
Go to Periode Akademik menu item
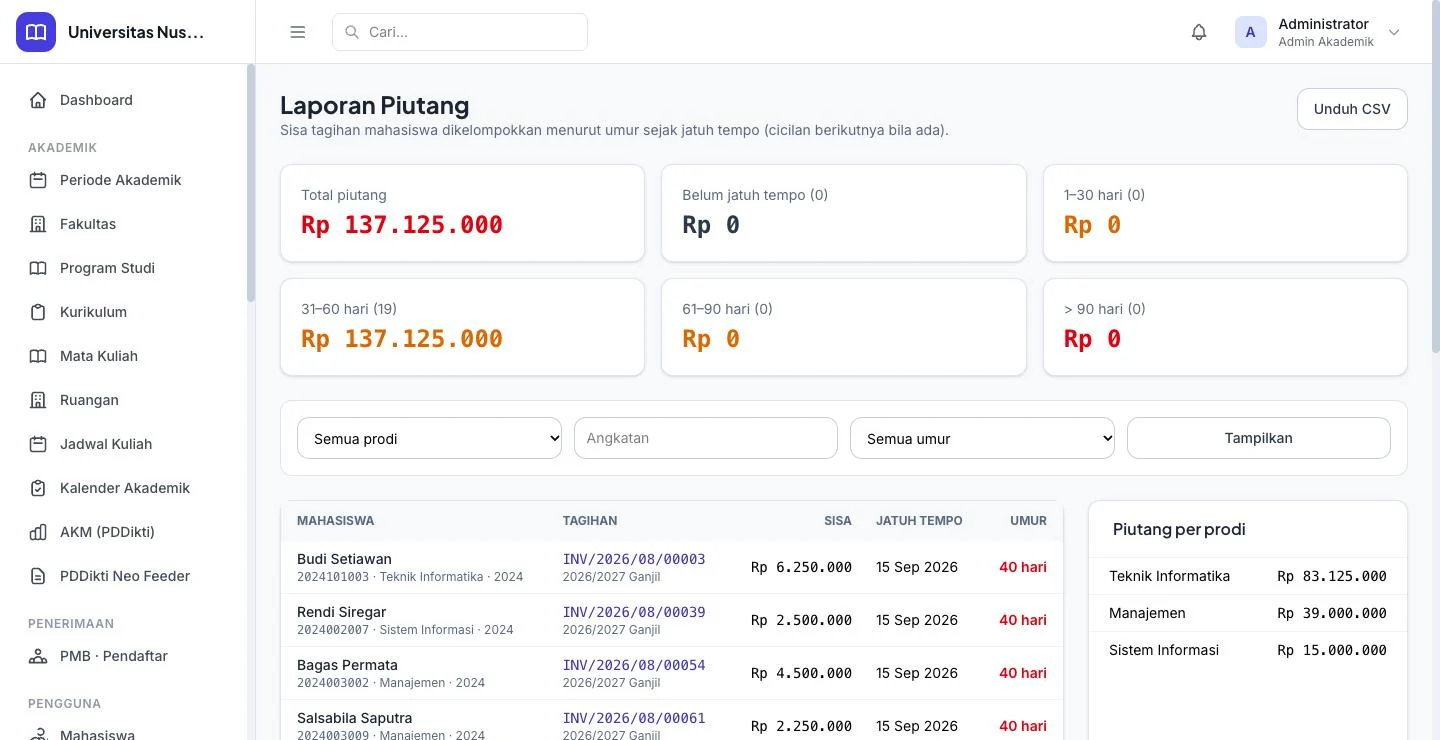click(x=124, y=180)
